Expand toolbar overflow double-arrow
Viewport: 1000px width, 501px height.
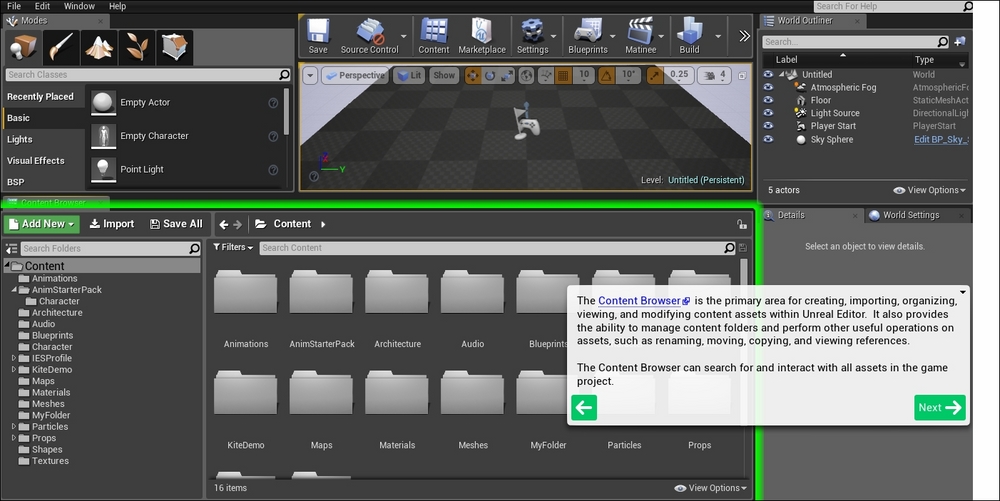744,36
